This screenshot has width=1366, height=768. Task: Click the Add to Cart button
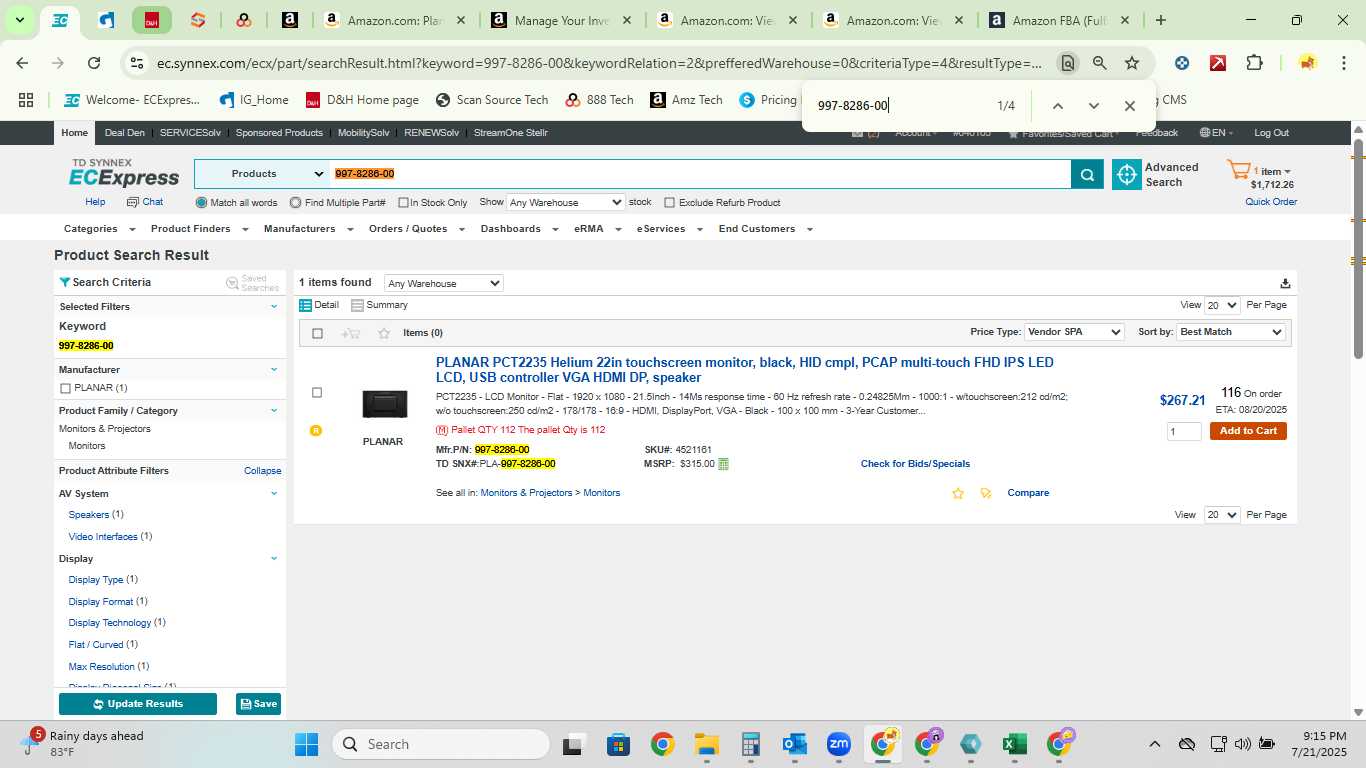pyautogui.click(x=1248, y=431)
